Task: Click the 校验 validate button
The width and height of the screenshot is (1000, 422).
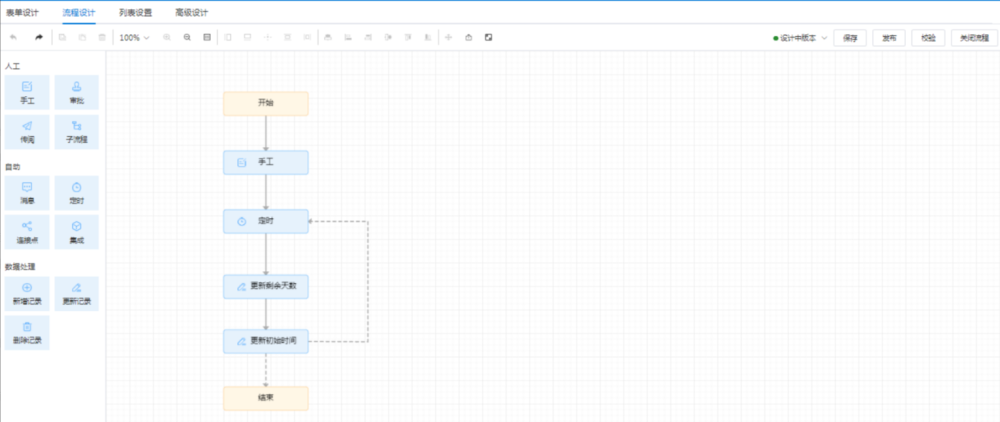Action: click(x=928, y=38)
